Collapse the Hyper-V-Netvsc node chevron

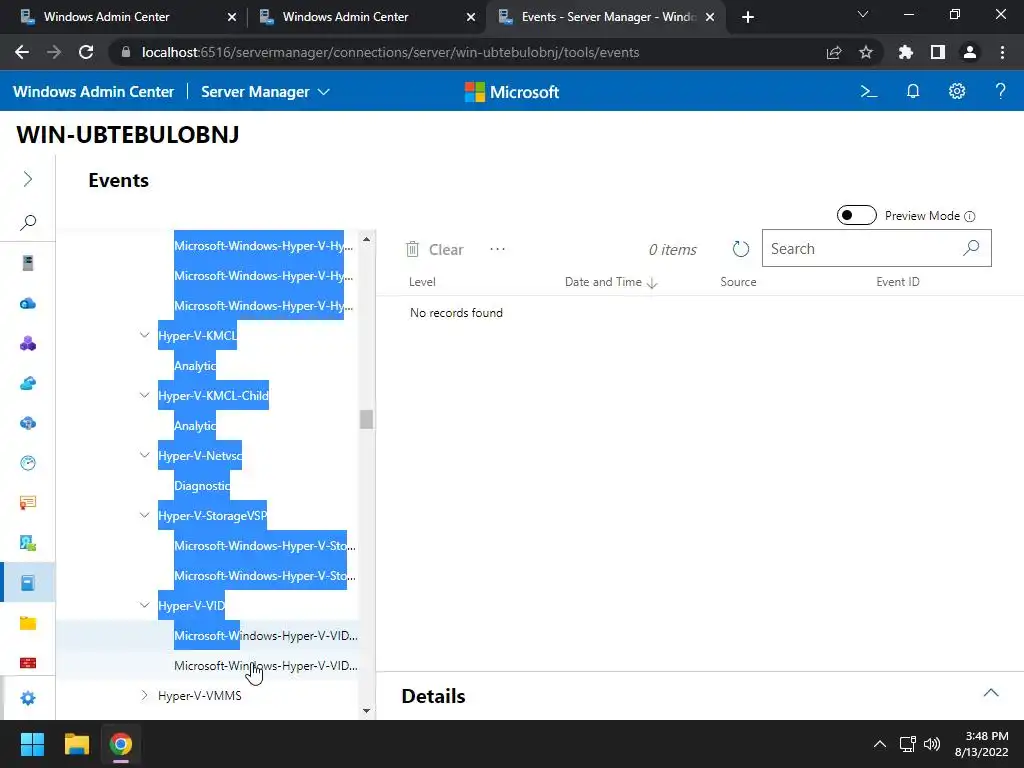[144, 455]
